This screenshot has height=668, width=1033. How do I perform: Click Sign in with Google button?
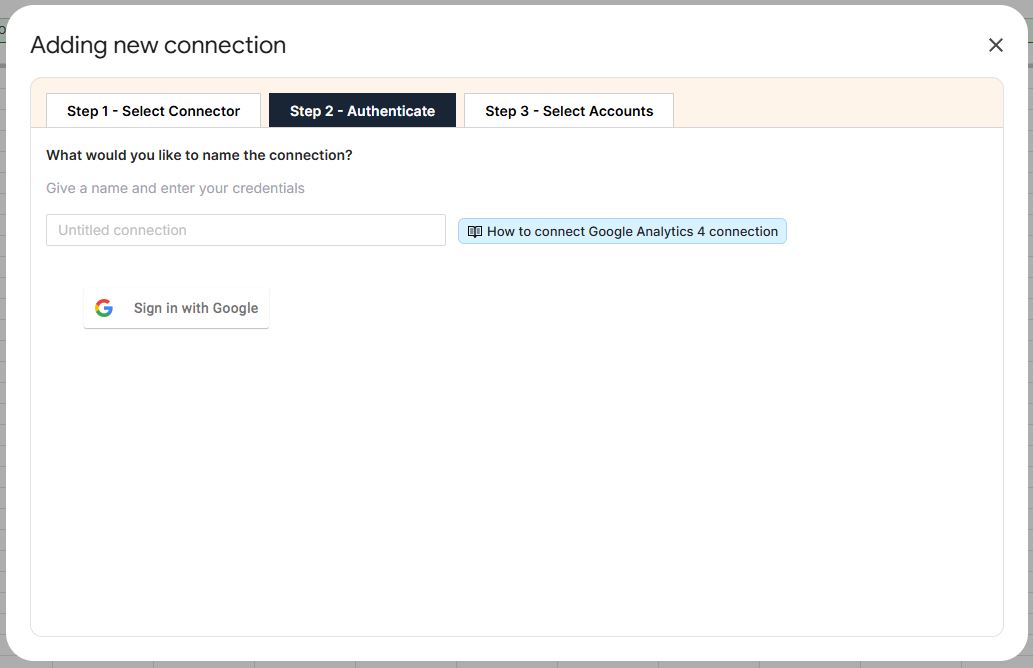pos(177,308)
